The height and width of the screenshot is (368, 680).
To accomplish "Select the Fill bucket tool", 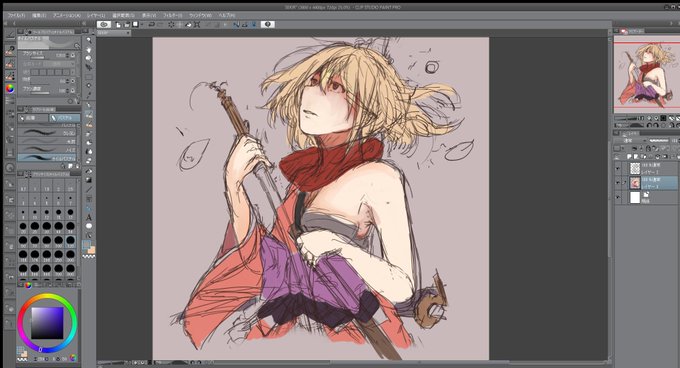I will point(89,171).
